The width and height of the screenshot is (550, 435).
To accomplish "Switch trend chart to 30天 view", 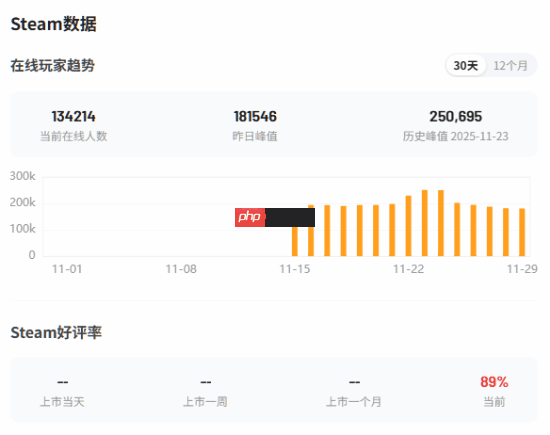I will tap(466, 66).
